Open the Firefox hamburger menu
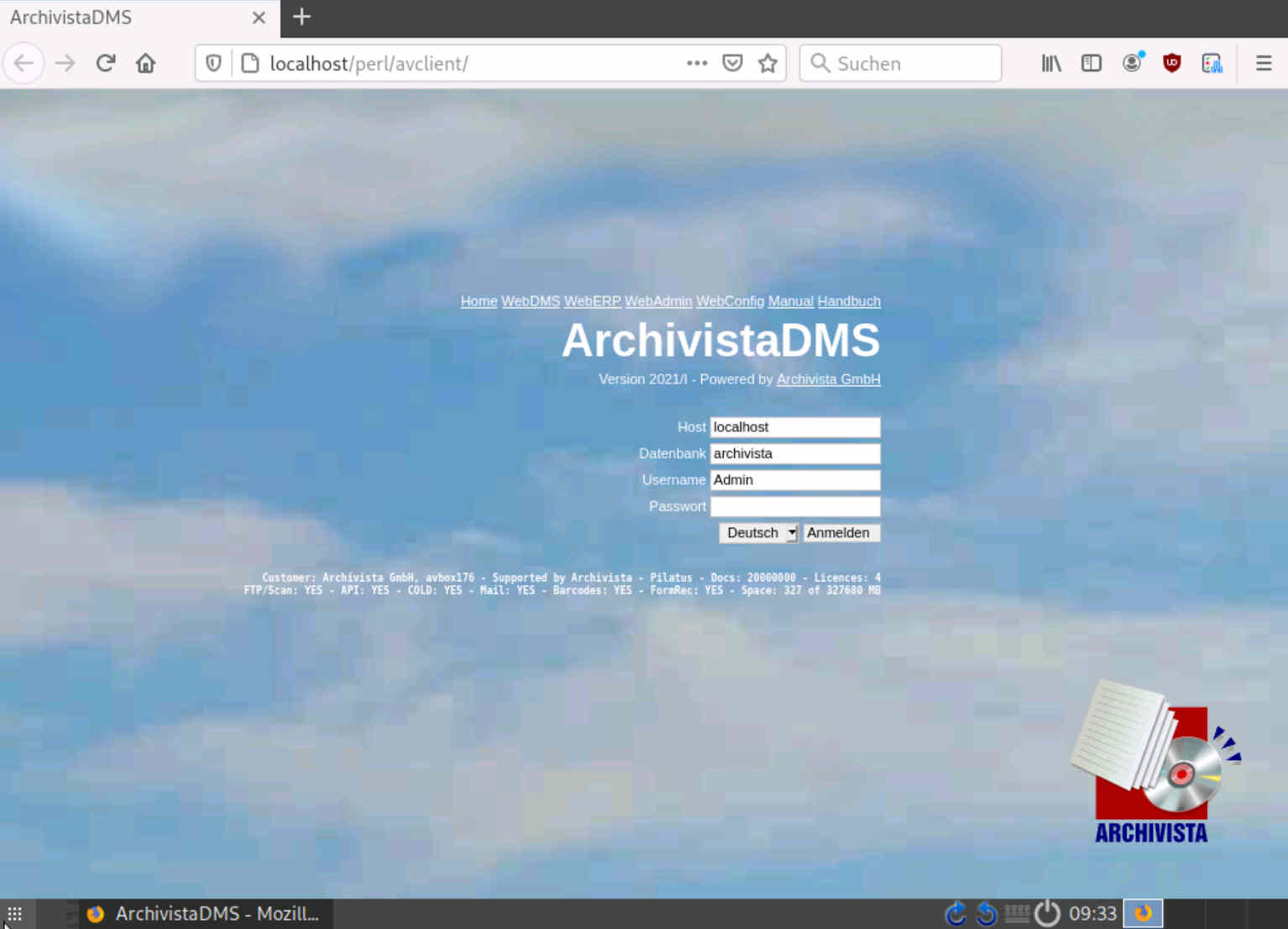The height and width of the screenshot is (929, 1288). coord(1264,63)
